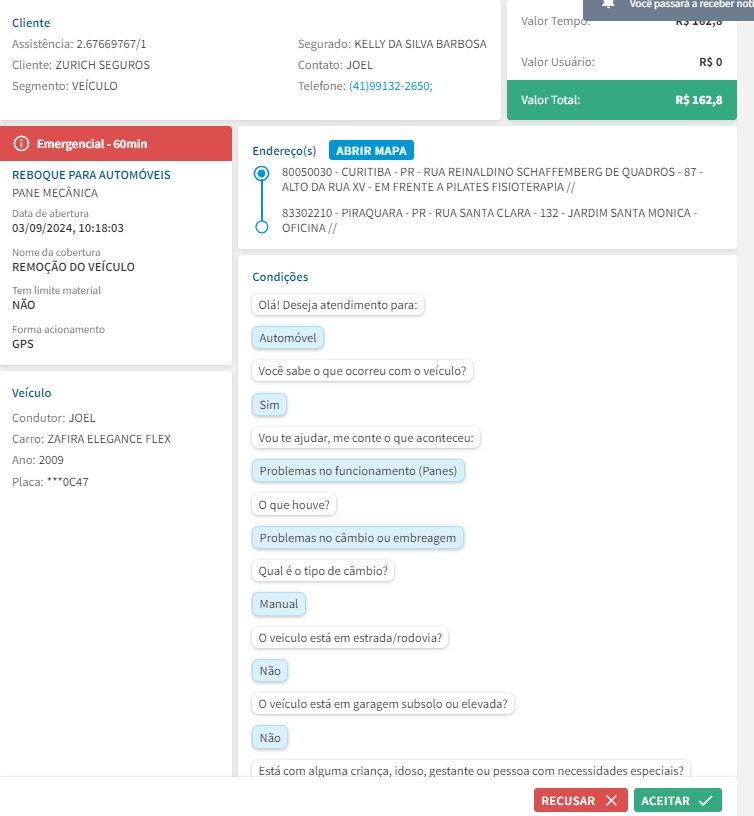Call the phone number (41)99132-2650
This screenshot has height=816, width=754.
pyautogui.click(x=390, y=86)
